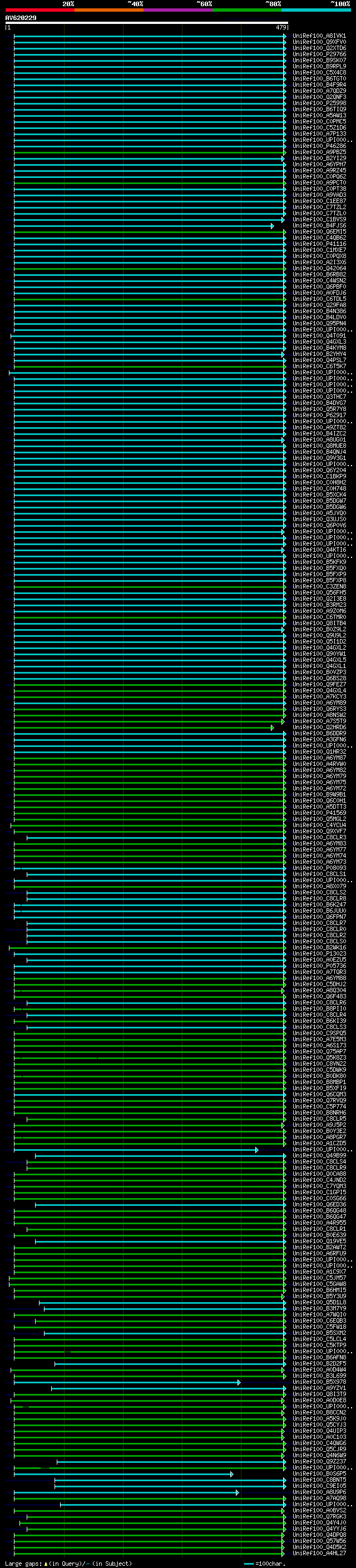Click the arrowhead of UniRef100_C1BVS9 bar
Image resolution: width=356 pixels, height=1568 pixels.
point(283,220)
